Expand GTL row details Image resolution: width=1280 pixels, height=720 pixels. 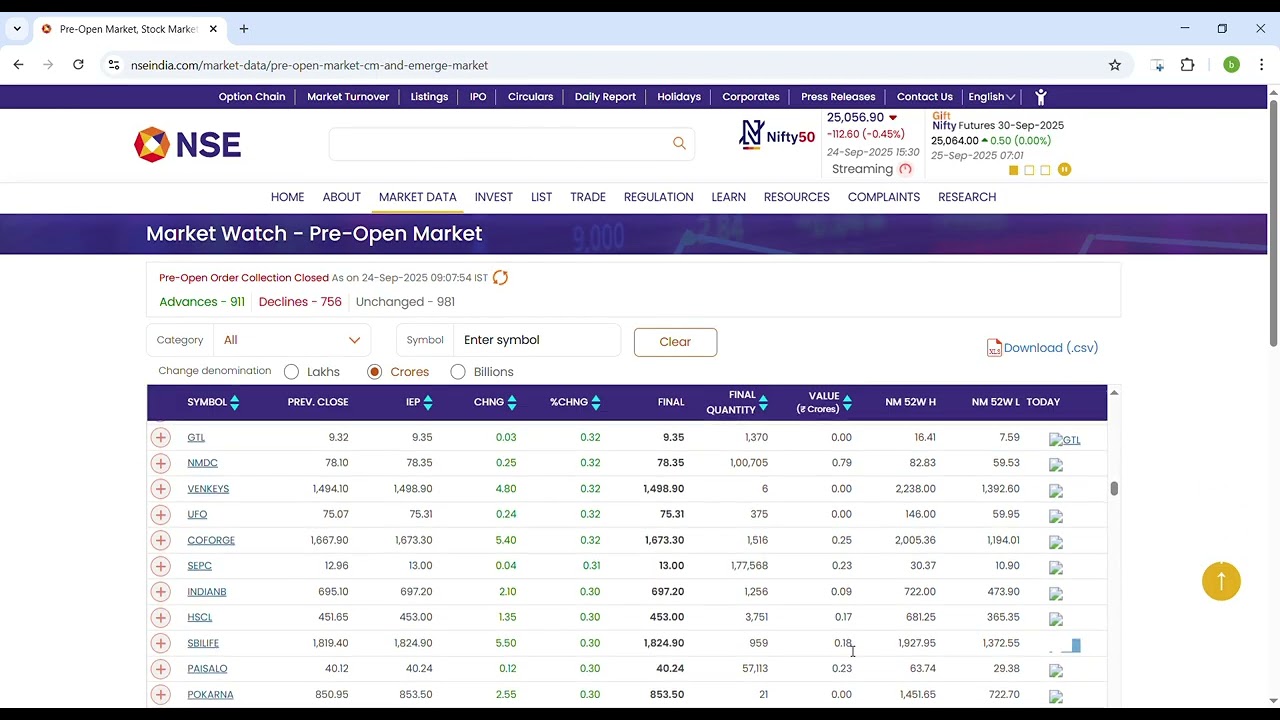[x=161, y=437]
